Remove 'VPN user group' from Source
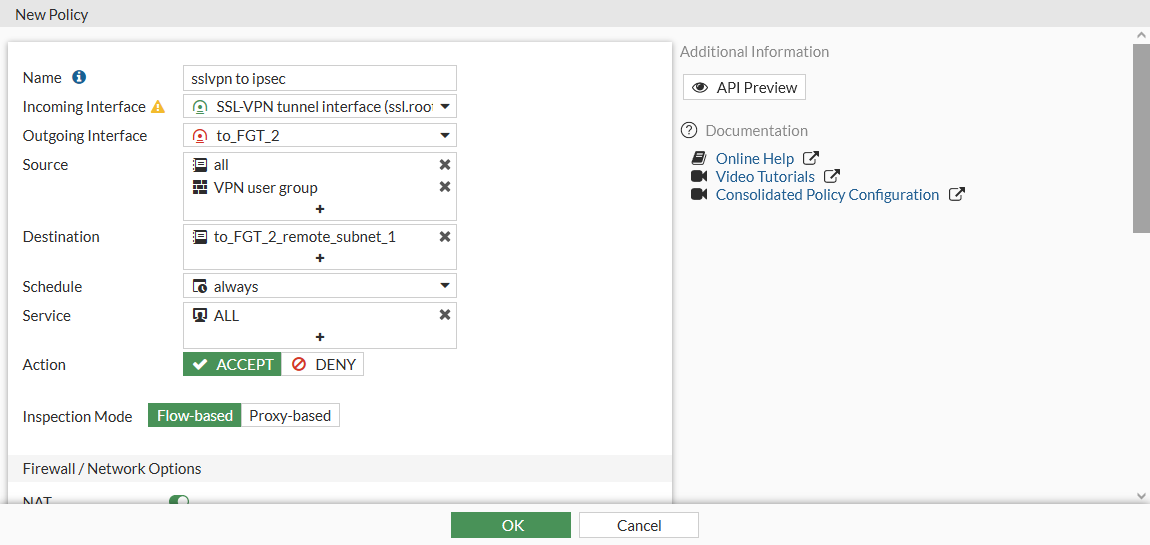1150x545 pixels. tap(445, 187)
